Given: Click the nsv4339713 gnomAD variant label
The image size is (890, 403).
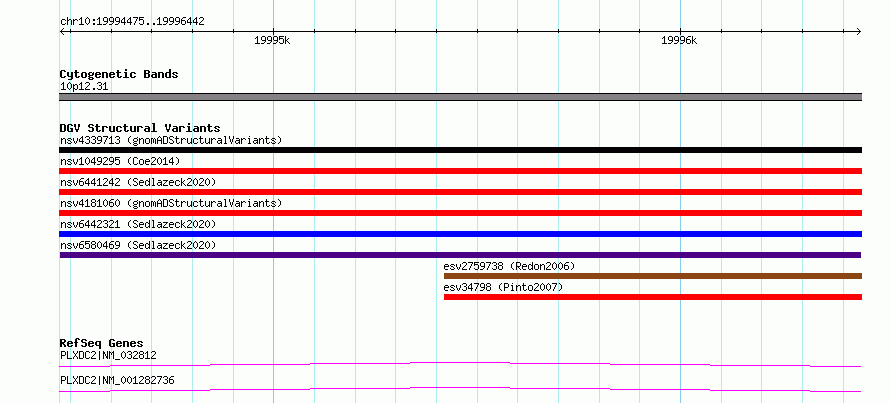Looking at the screenshot, I should pyautogui.click(x=171, y=140).
